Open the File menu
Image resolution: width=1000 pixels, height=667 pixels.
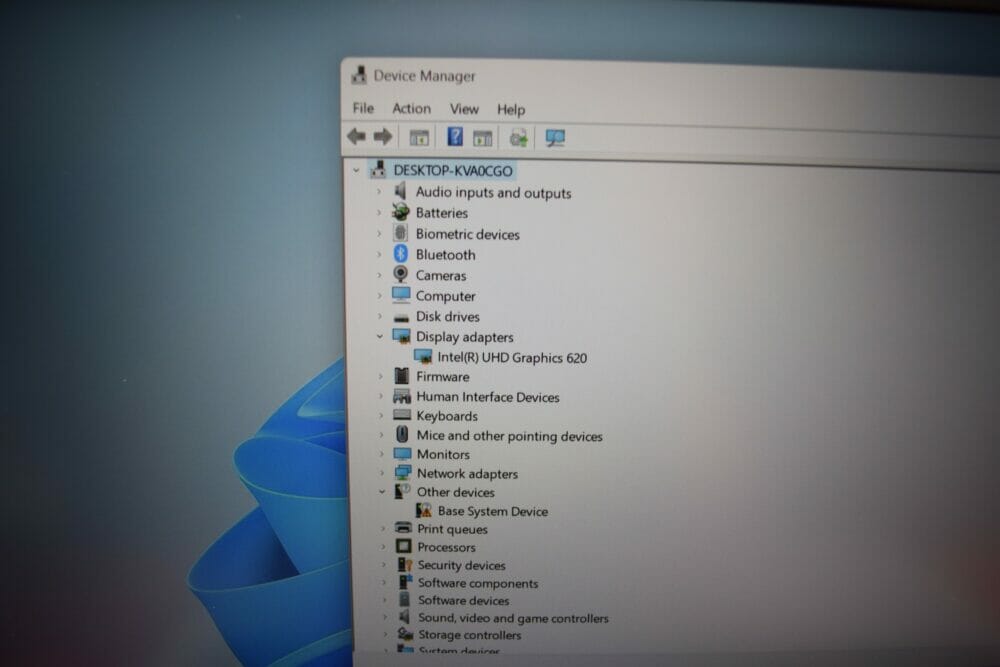point(364,108)
